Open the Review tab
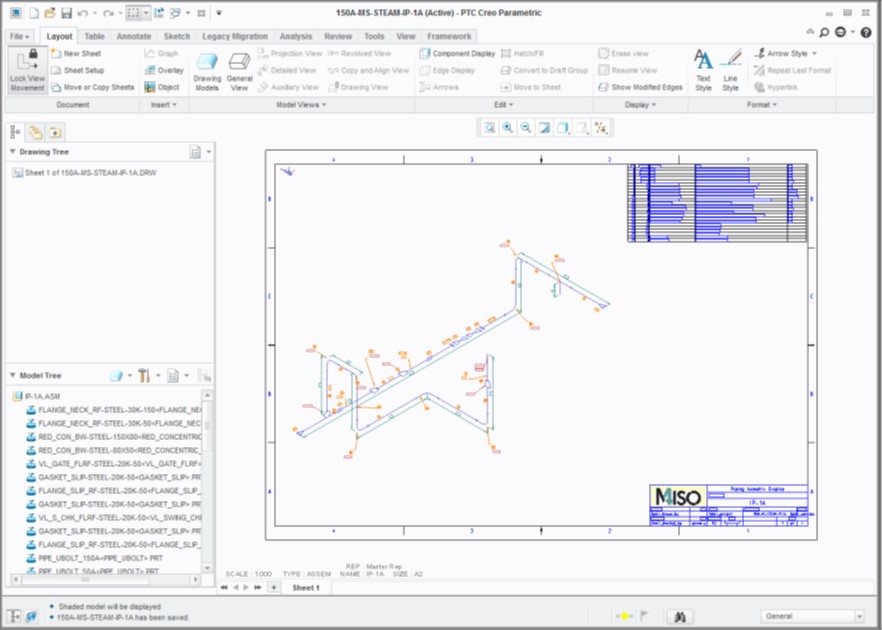This screenshot has width=882, height=630. click(x=338, y=36)
